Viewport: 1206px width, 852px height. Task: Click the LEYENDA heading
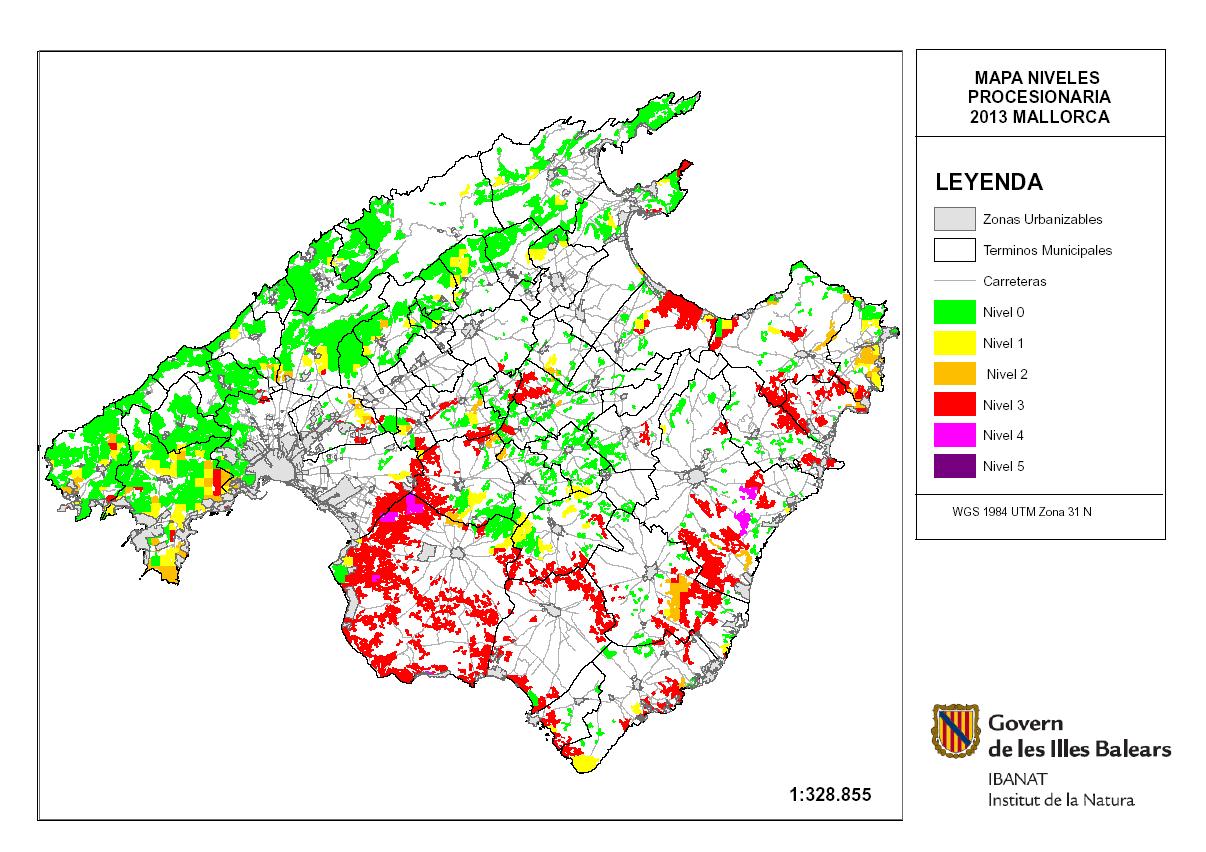[988, 183]
